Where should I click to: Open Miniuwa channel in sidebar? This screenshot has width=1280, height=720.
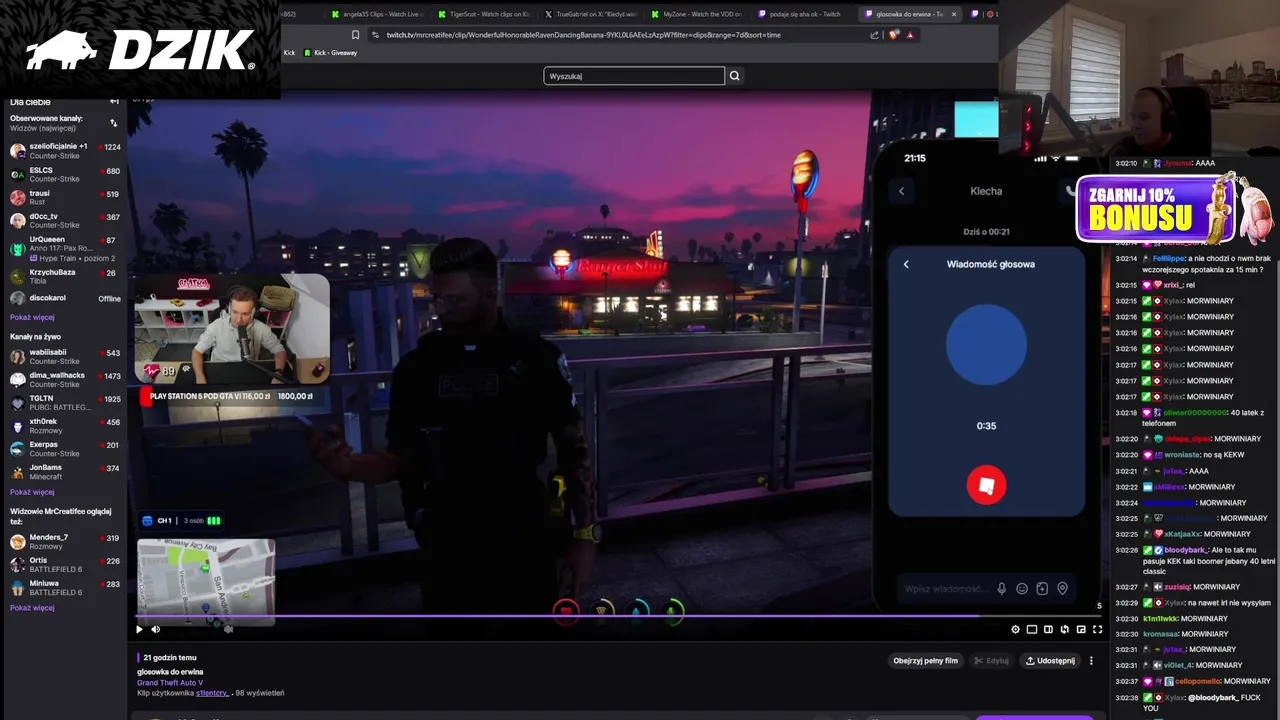[65, 588]
